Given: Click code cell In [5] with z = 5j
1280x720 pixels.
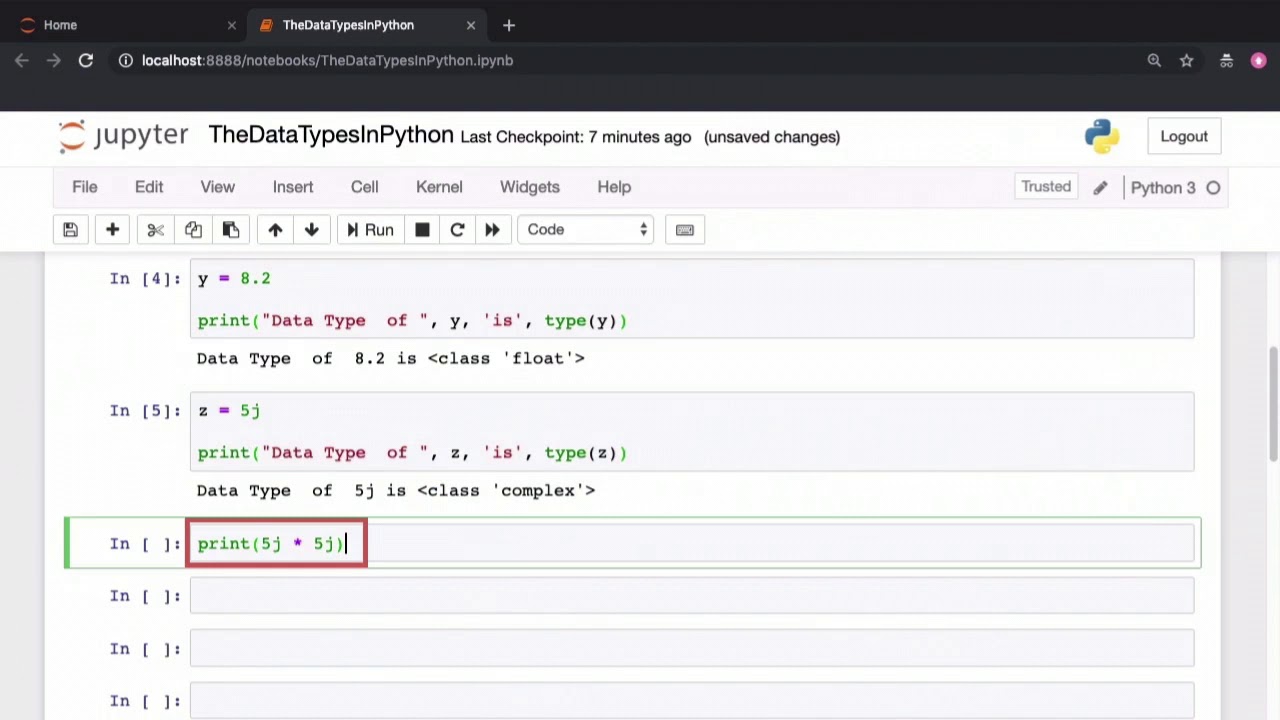Looking at the screenshot, I should click(692, 431).
